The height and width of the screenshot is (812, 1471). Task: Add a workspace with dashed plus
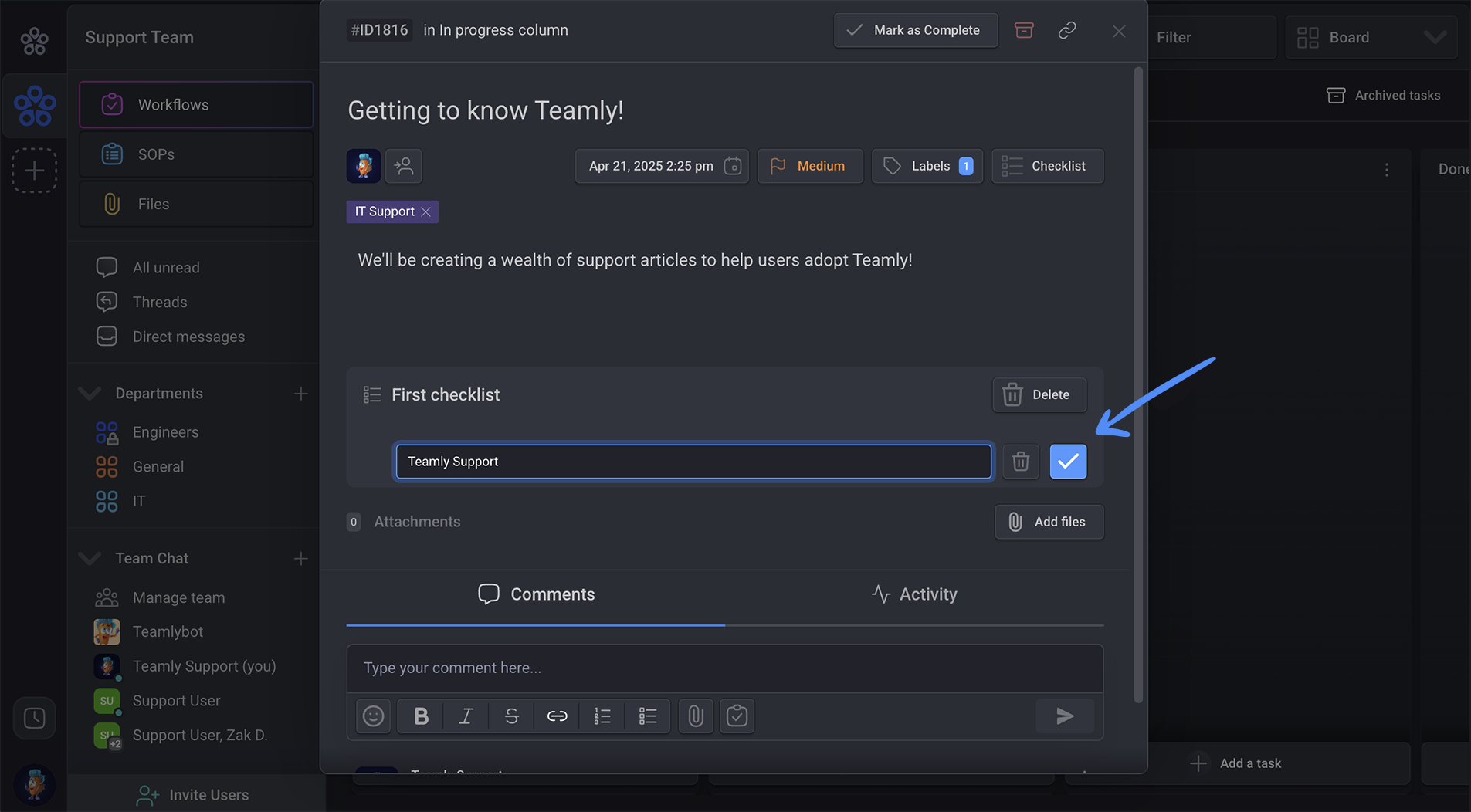(x=34, y=171)
